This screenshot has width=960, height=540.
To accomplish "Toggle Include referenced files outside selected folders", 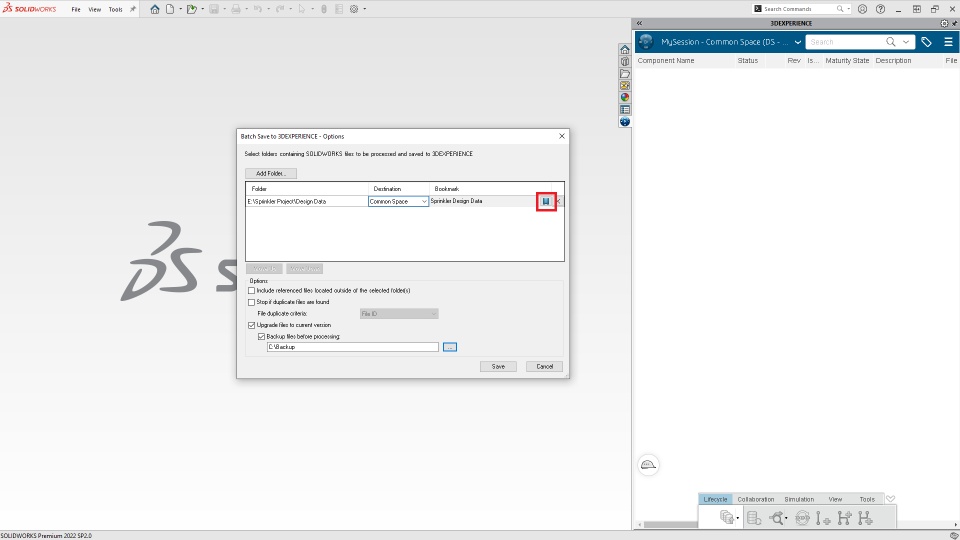I will tap(252, 291).
